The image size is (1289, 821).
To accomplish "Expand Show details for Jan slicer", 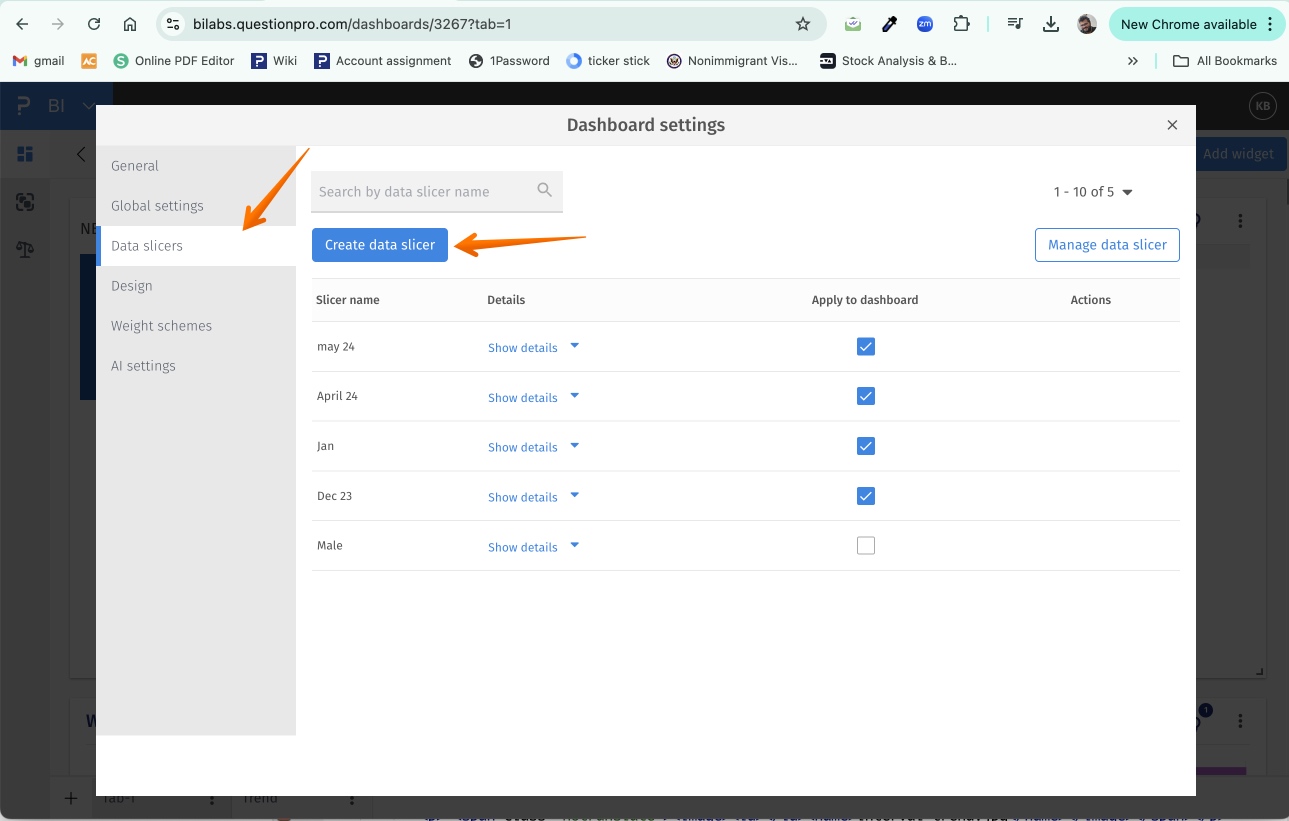I will click(x=533, y=447).
